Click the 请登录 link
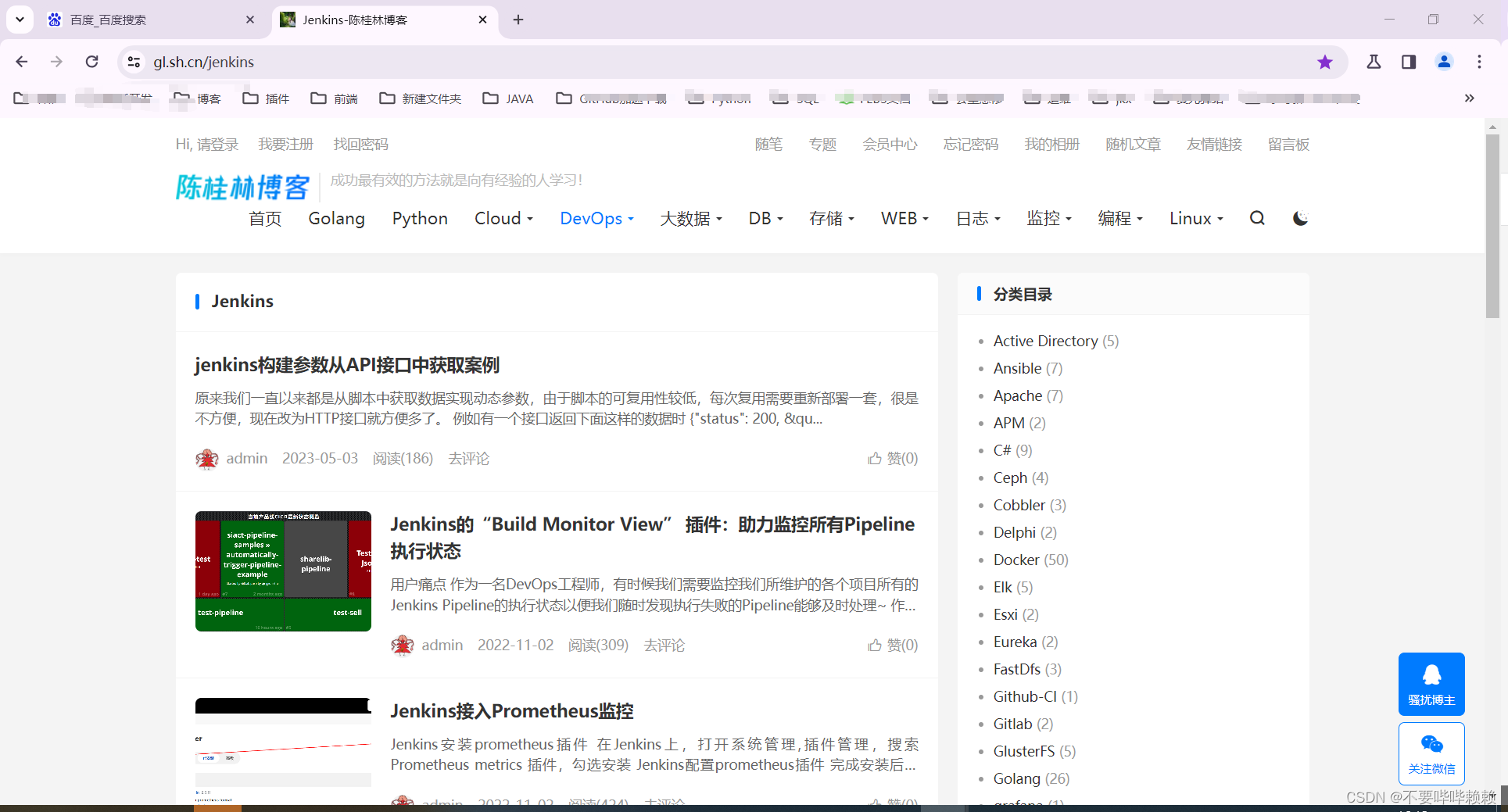The width and height of the screenshot is (1508, 812). pyautogui.click(x=217, y=145)
